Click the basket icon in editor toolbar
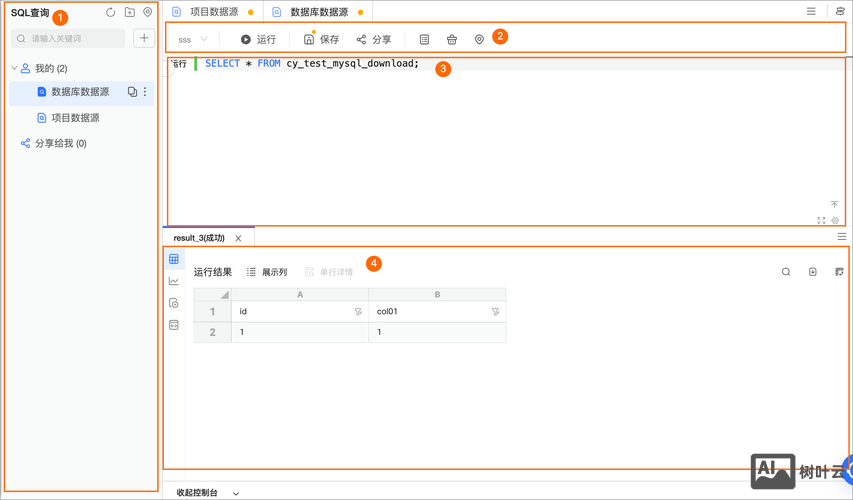This screenshot has width=853, height=500. coord(452,39)
